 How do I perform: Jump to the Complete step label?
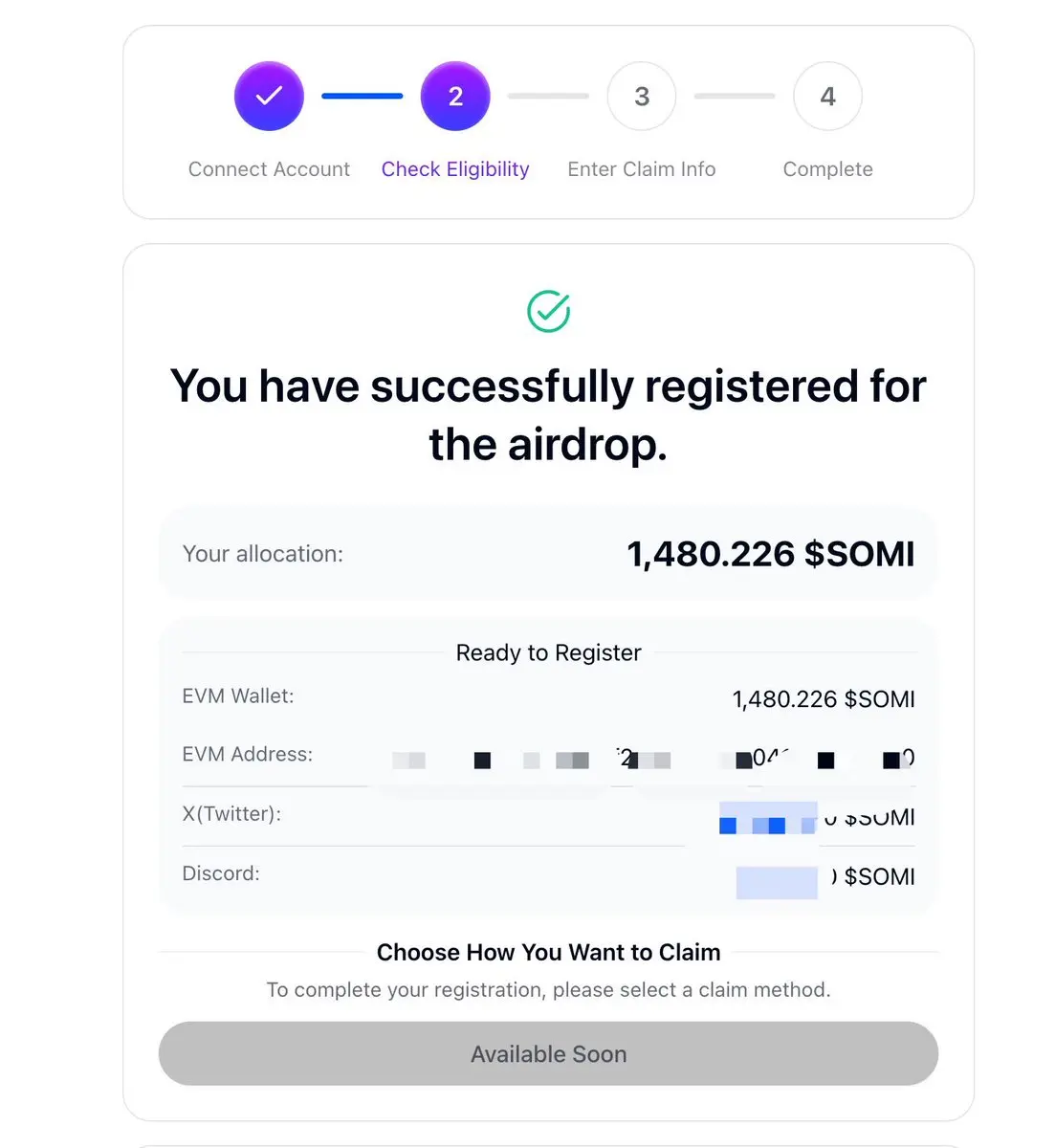827,169
